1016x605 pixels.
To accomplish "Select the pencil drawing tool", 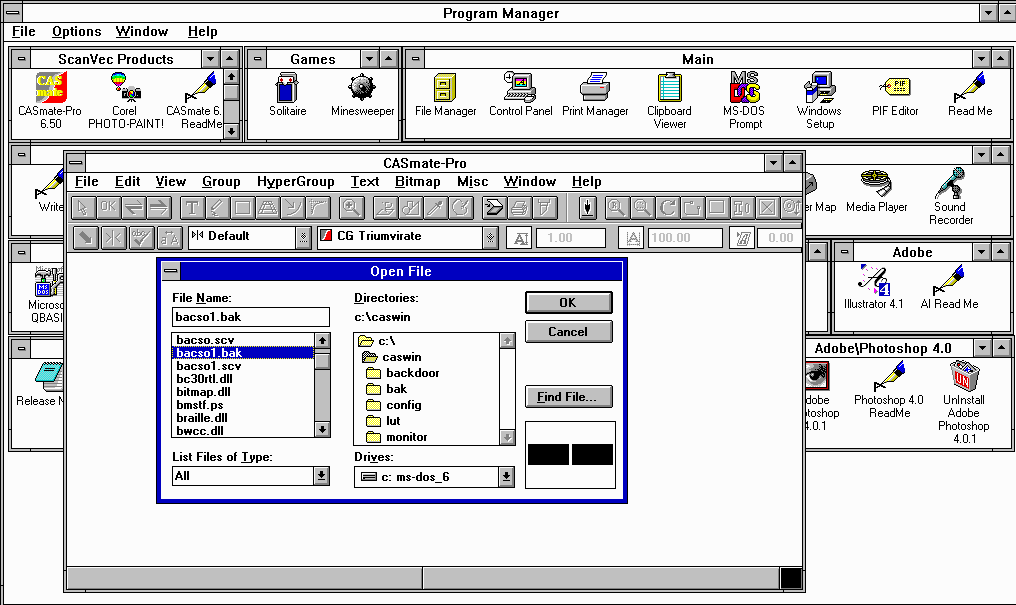I will tap(217, 207).
